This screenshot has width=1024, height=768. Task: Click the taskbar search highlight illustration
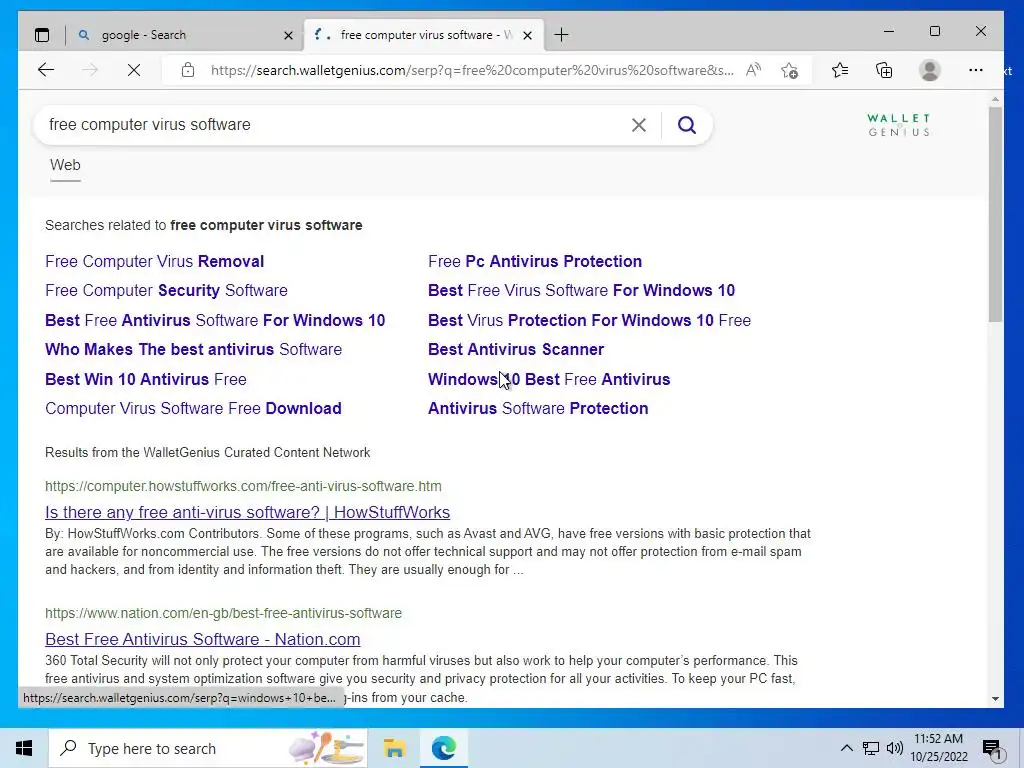(x=327, y=748)
